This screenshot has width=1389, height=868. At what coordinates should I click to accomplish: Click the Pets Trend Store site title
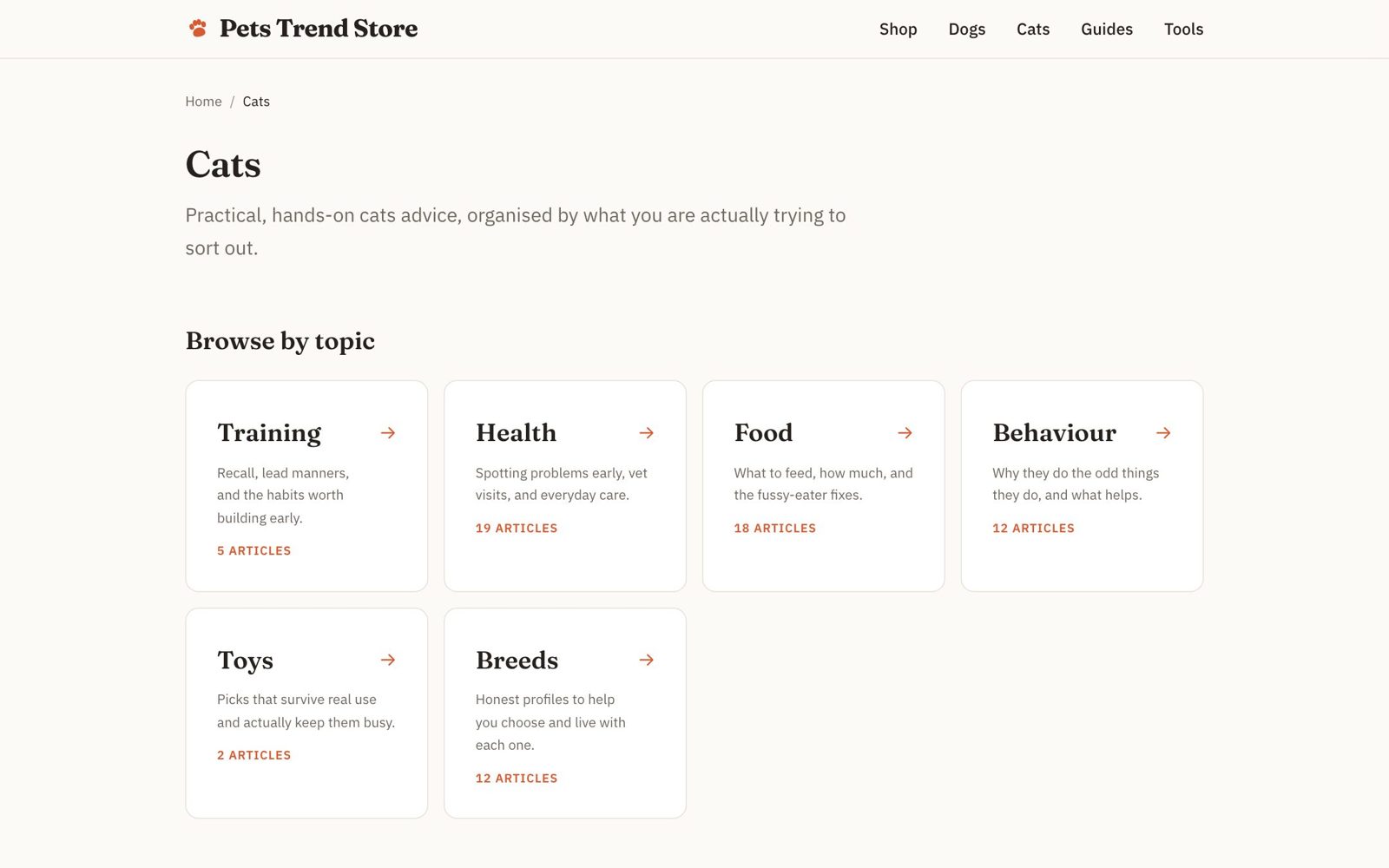(x=319, y=29)
